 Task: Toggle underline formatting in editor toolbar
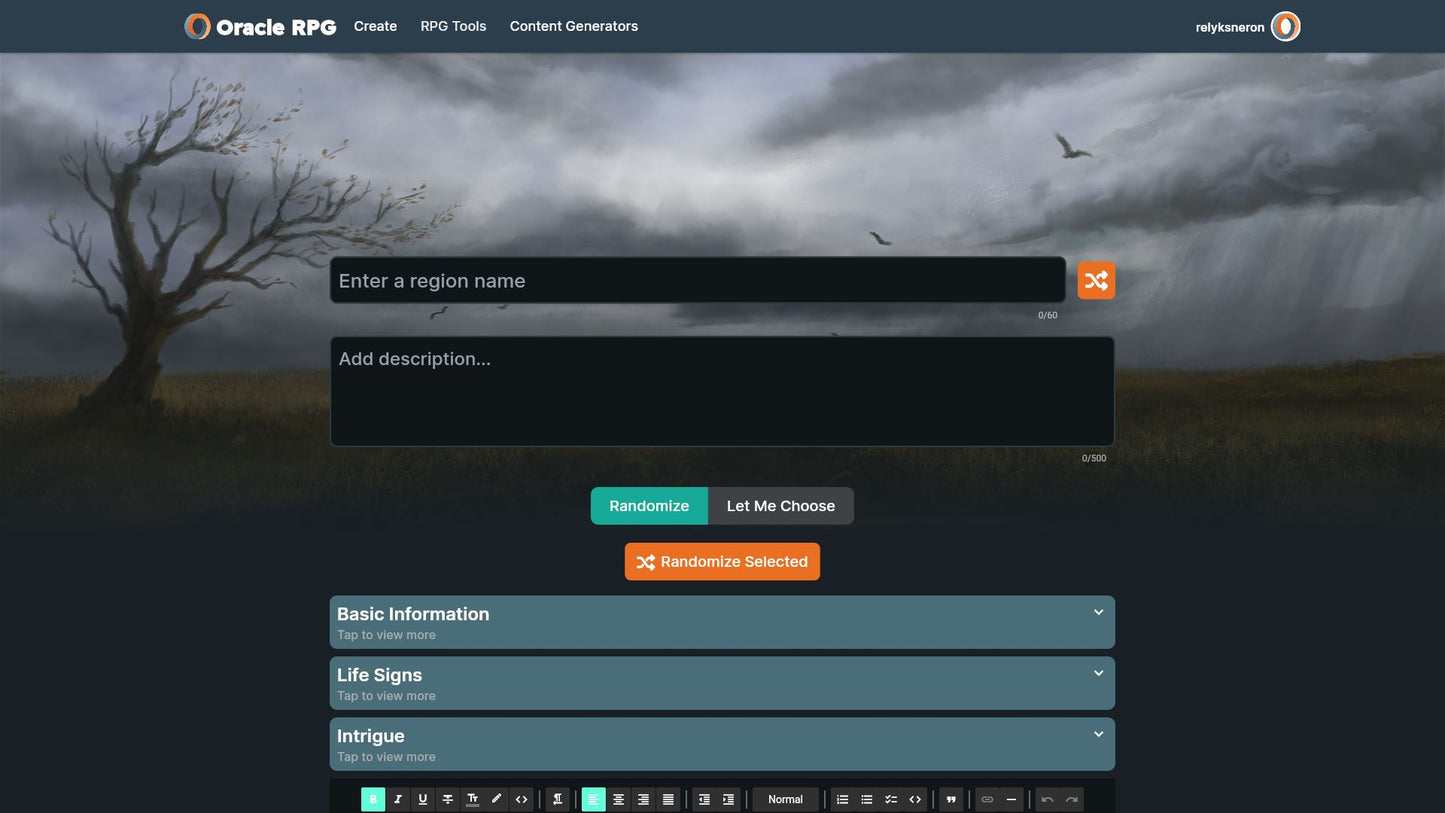coord(423,799)
